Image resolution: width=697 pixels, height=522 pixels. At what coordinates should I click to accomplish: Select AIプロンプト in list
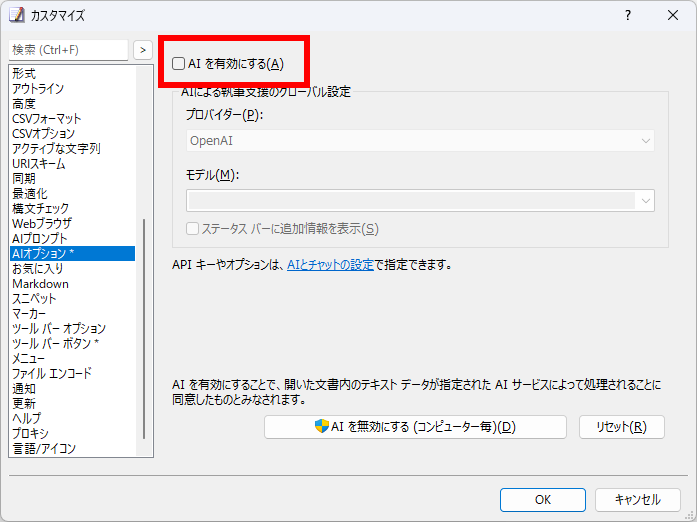click(x=72, y=238)
